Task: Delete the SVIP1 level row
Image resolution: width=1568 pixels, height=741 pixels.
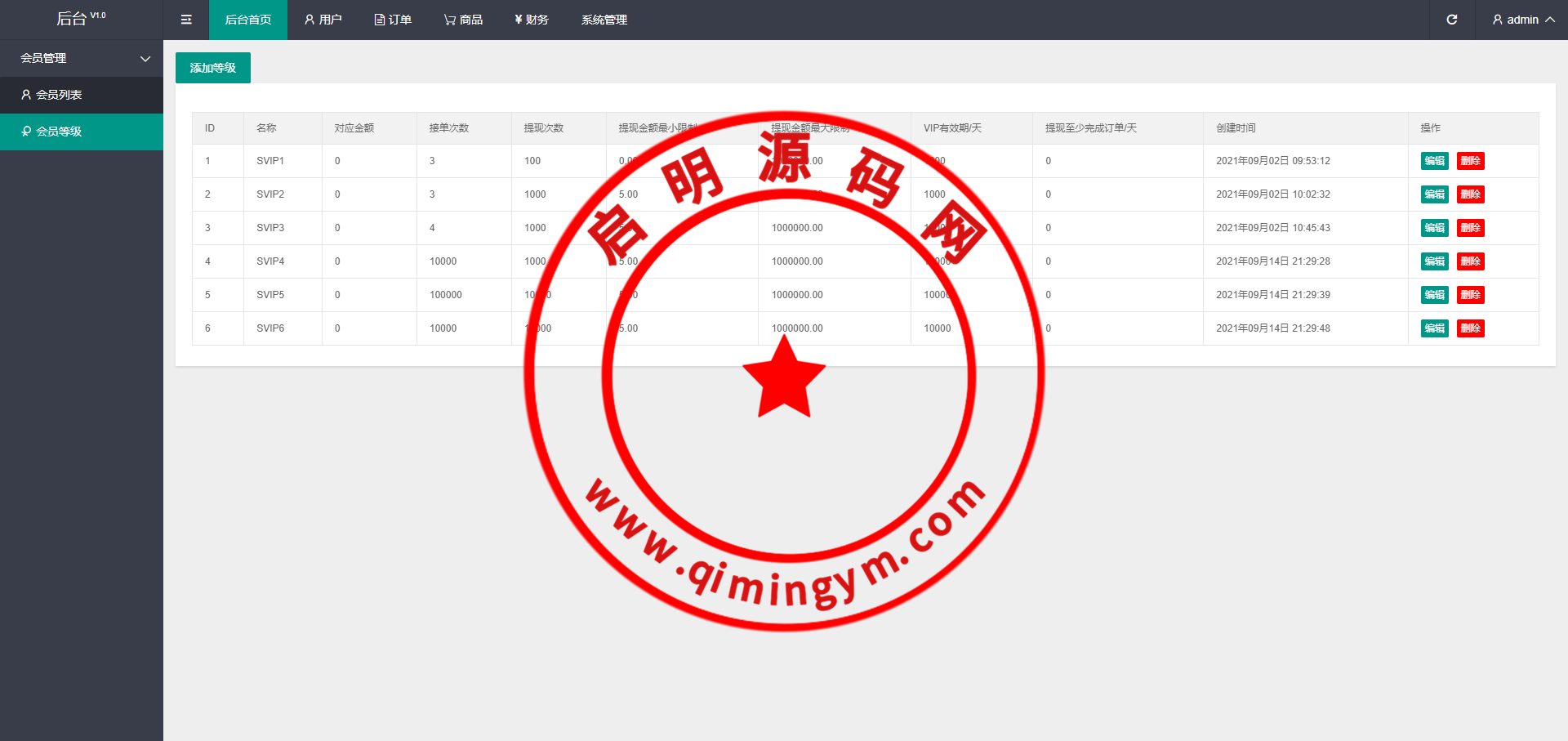Action: pos(1470,161)
